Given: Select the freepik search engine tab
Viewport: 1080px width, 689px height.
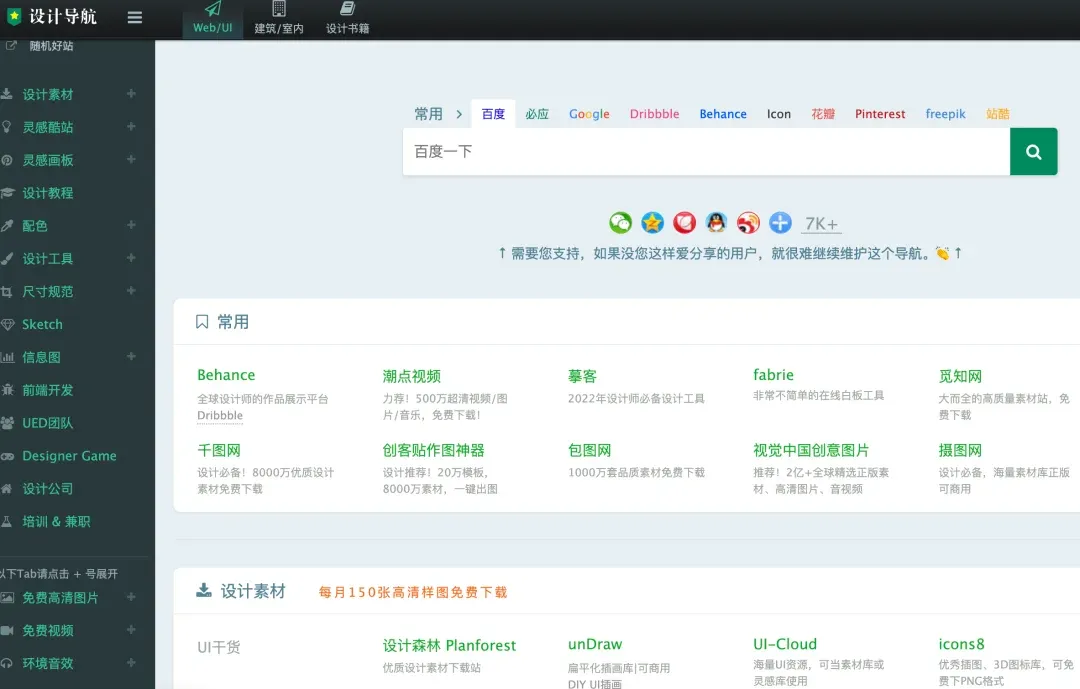Looking at the screenshot, I should [945, 114].
